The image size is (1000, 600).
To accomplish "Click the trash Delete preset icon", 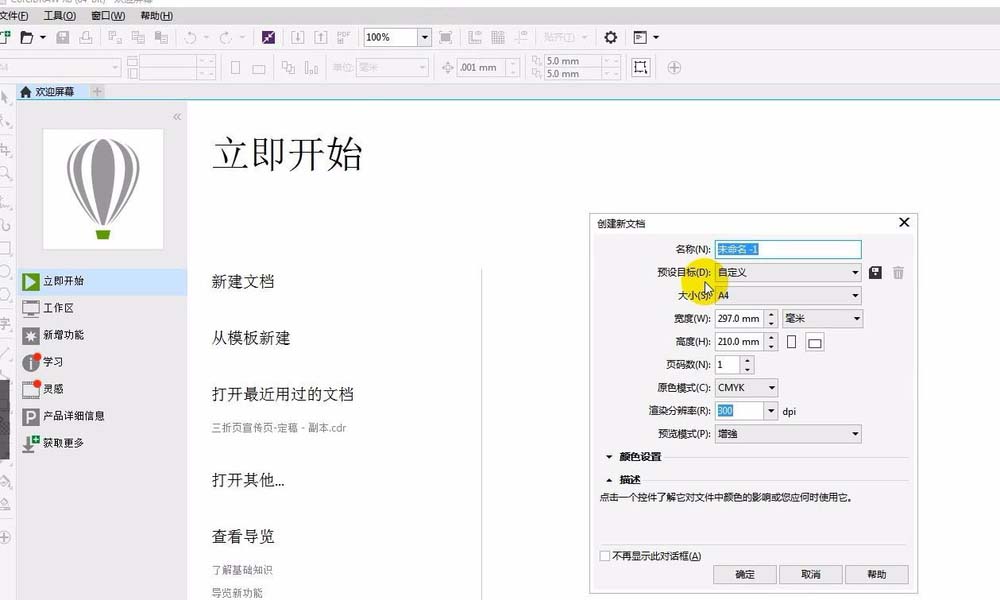I will (898, 273).
